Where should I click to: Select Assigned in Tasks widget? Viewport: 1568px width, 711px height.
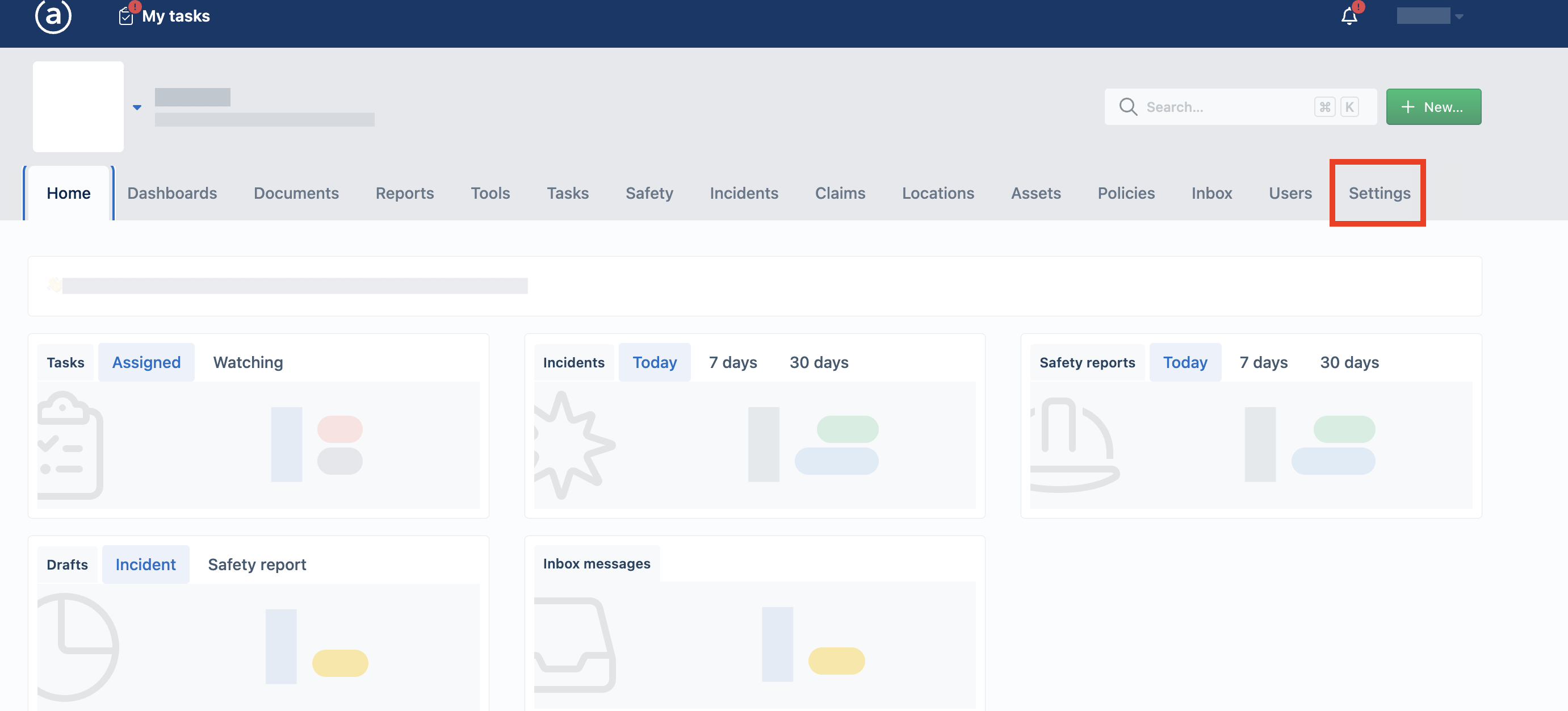146,362
